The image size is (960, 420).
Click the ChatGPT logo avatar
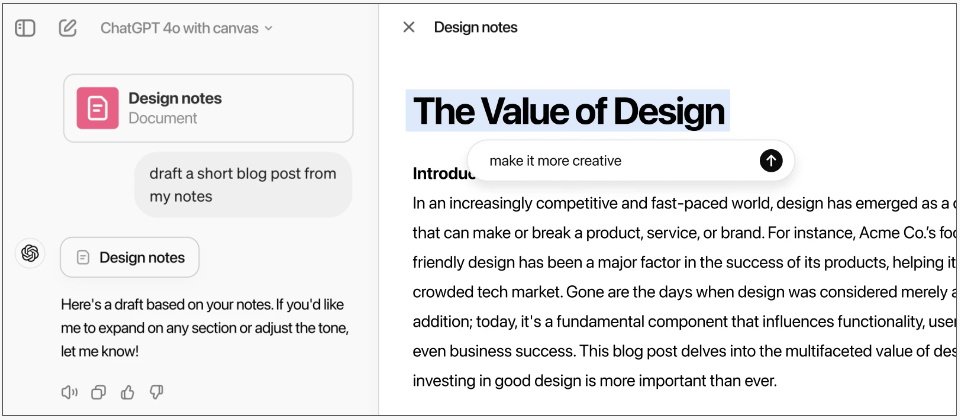coord(30,253)
